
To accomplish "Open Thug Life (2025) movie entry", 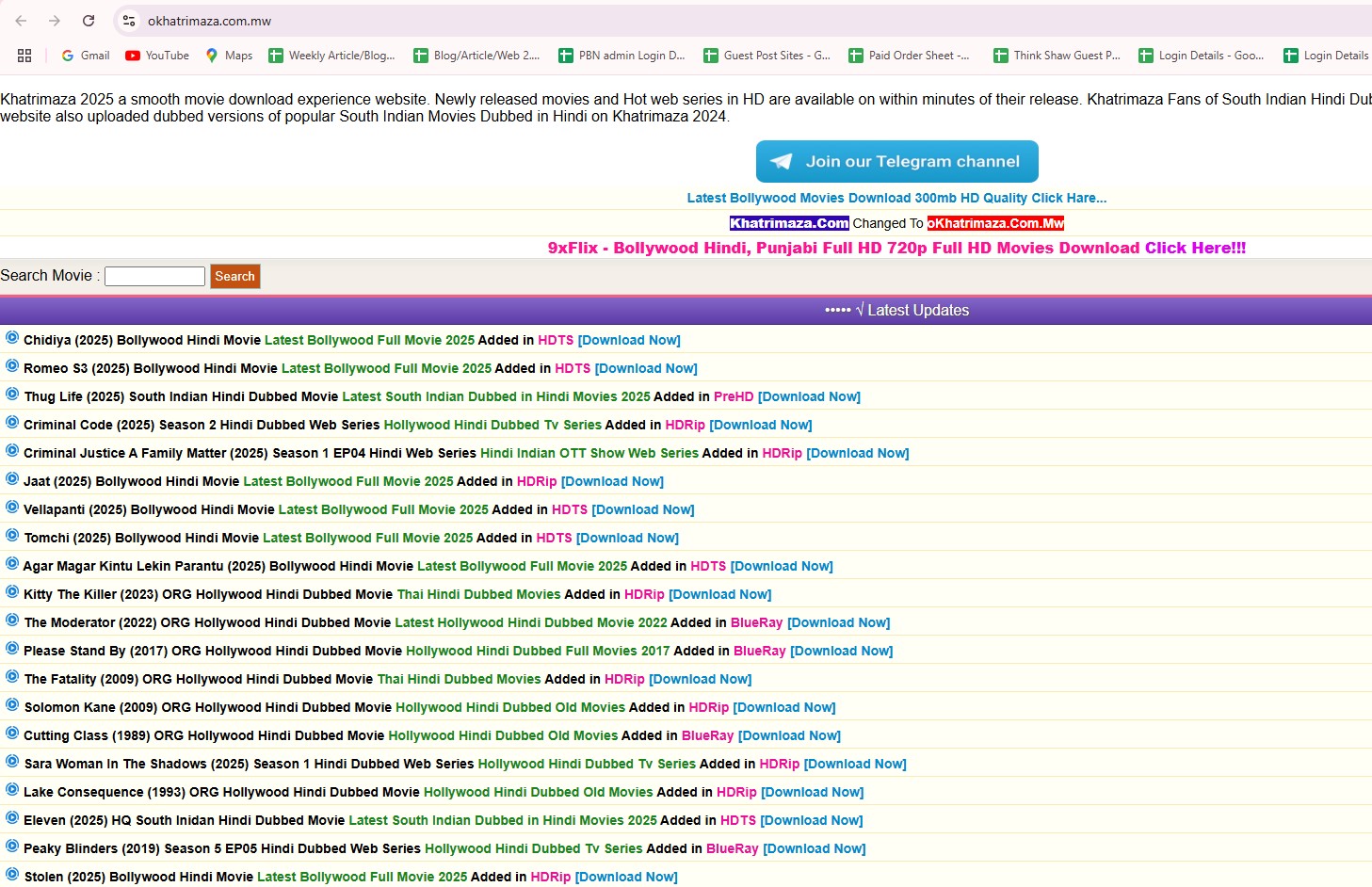I will [x=181, y=396].
